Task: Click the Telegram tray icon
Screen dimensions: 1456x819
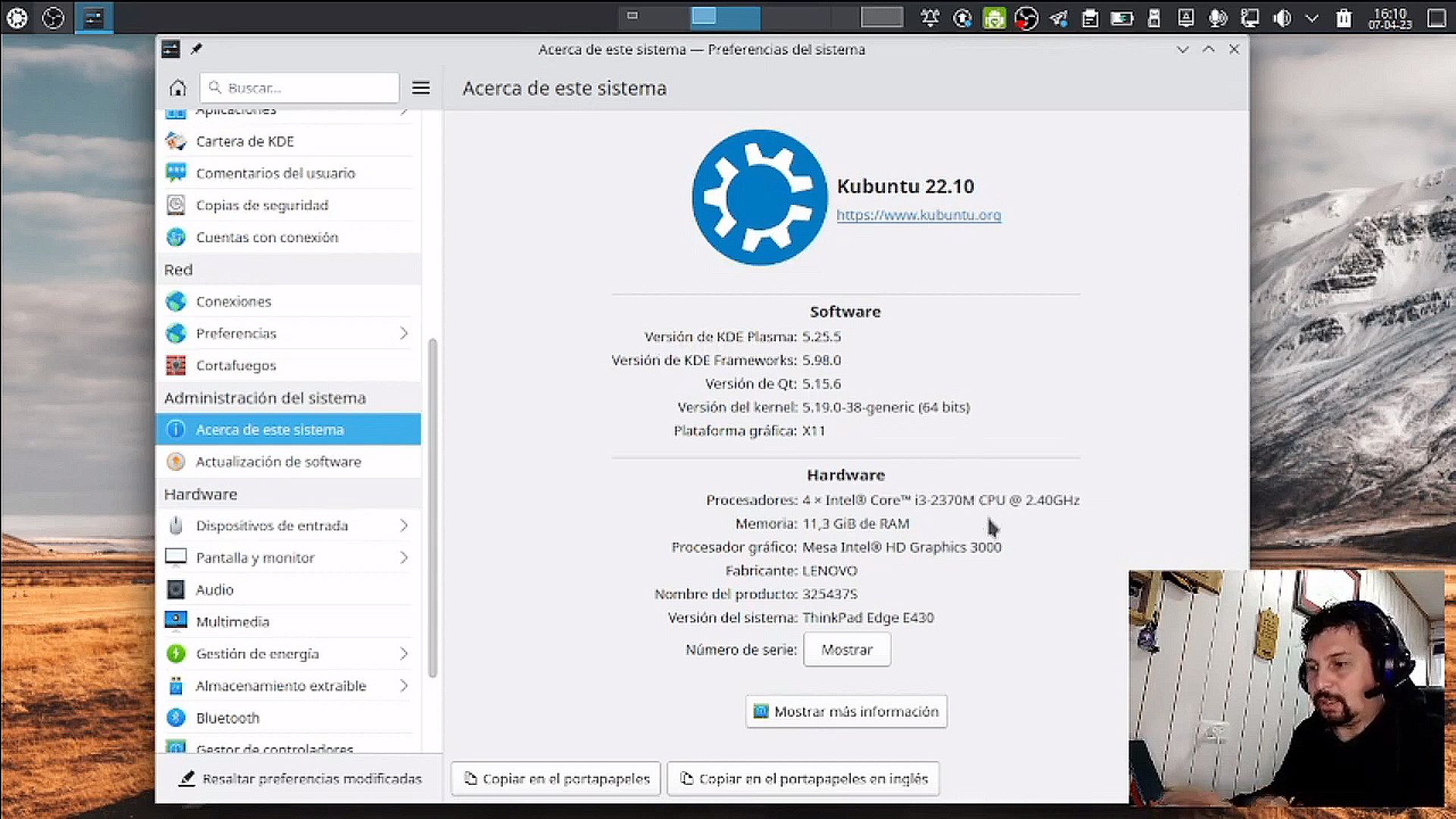Action: 1059,17
